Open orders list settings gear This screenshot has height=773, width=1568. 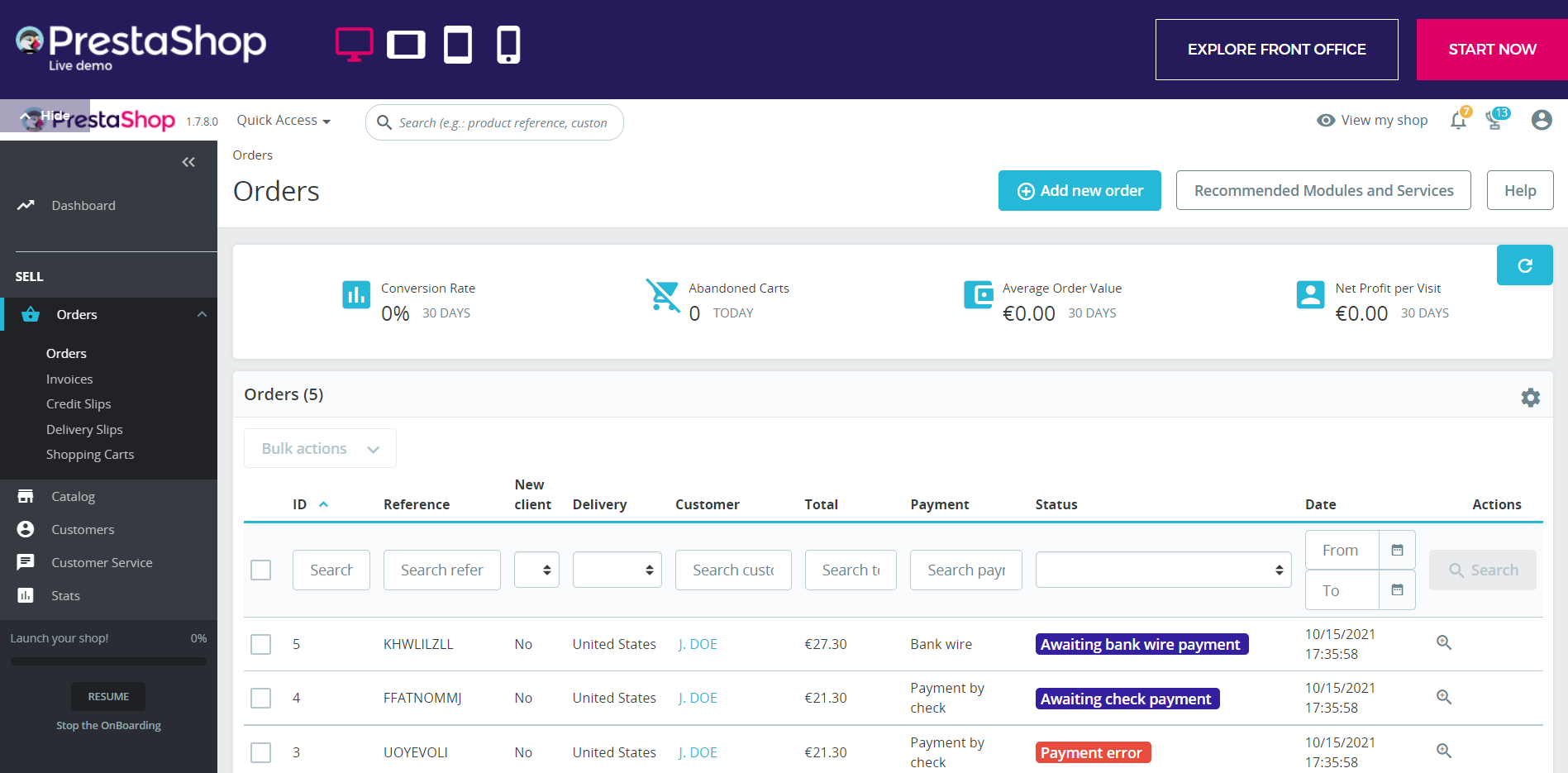[1531, 398]
